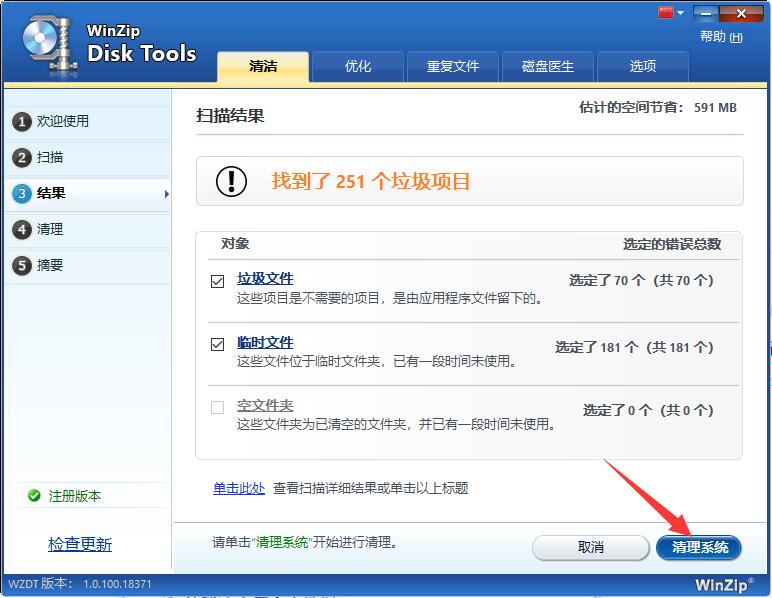Screen dimensions: 772x598
Task: Click the number 1 step circle icon
Action: pos(22,122)
